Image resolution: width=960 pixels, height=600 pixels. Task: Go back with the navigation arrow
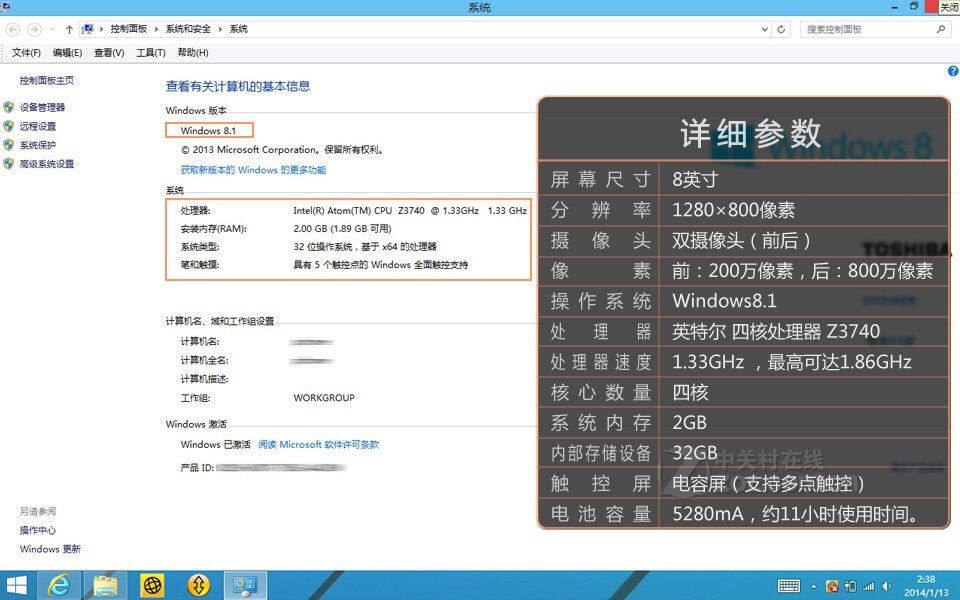coord(13,29)
